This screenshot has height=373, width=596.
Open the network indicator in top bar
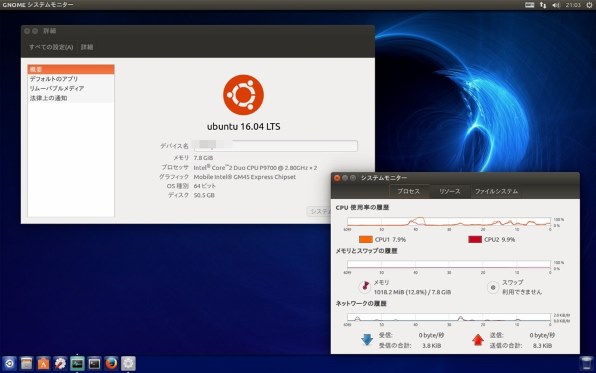click(x=543, y=5)
